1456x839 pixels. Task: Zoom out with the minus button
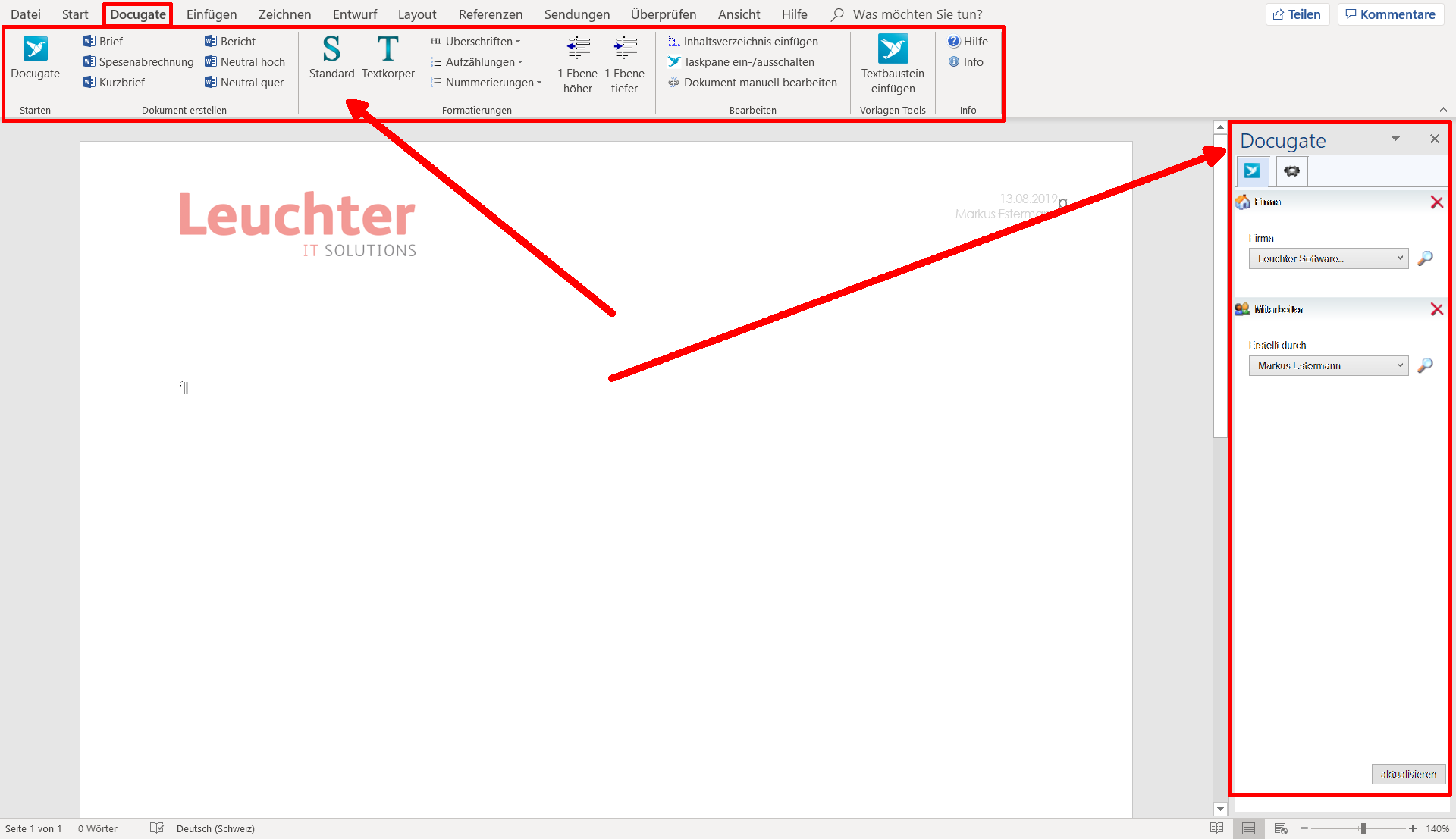pyautogui.click(x=1304, y=828)
